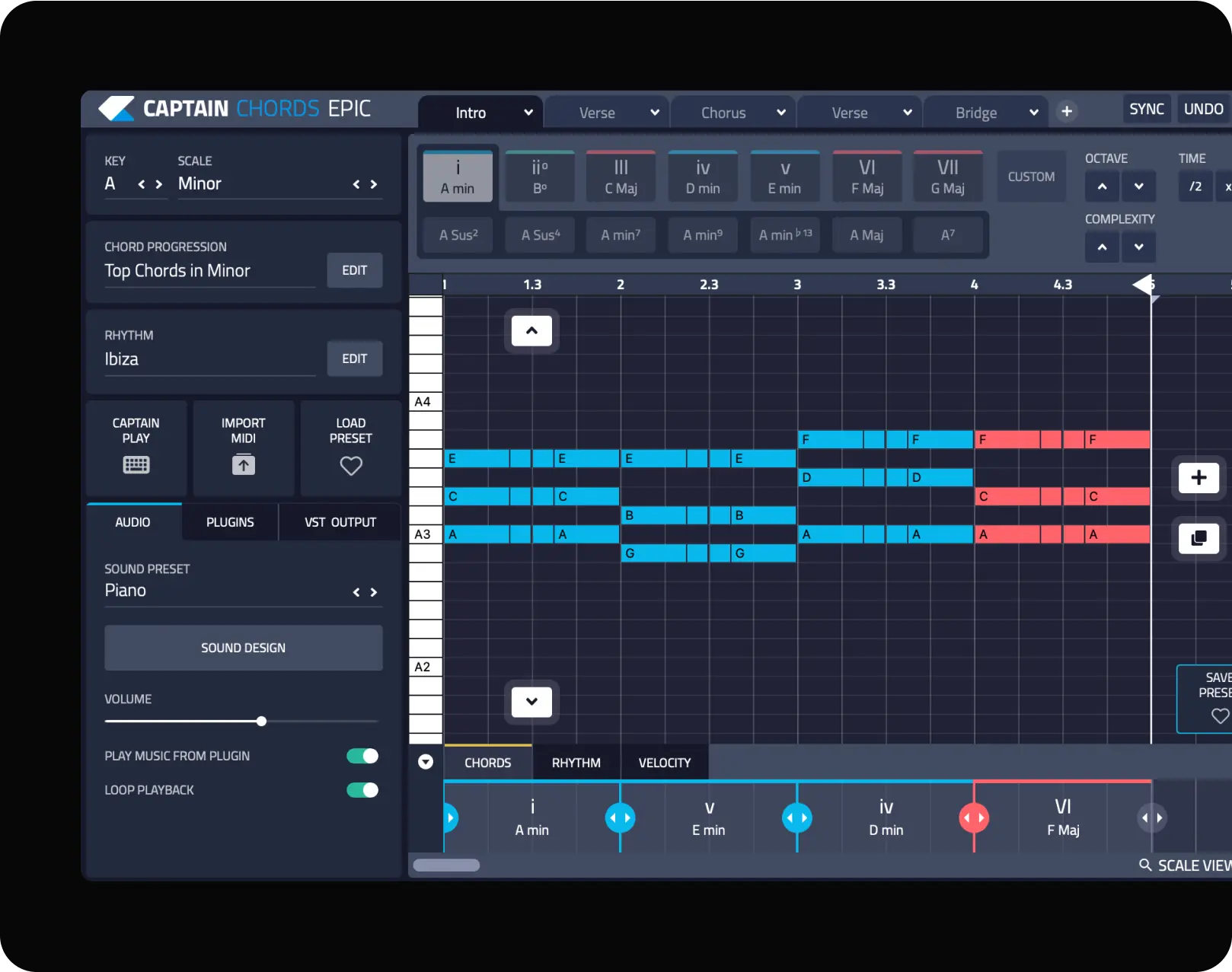Click the Captain Chords logo icon
The height and width of the screenshot is (972, 1232).
coord(116,109)
